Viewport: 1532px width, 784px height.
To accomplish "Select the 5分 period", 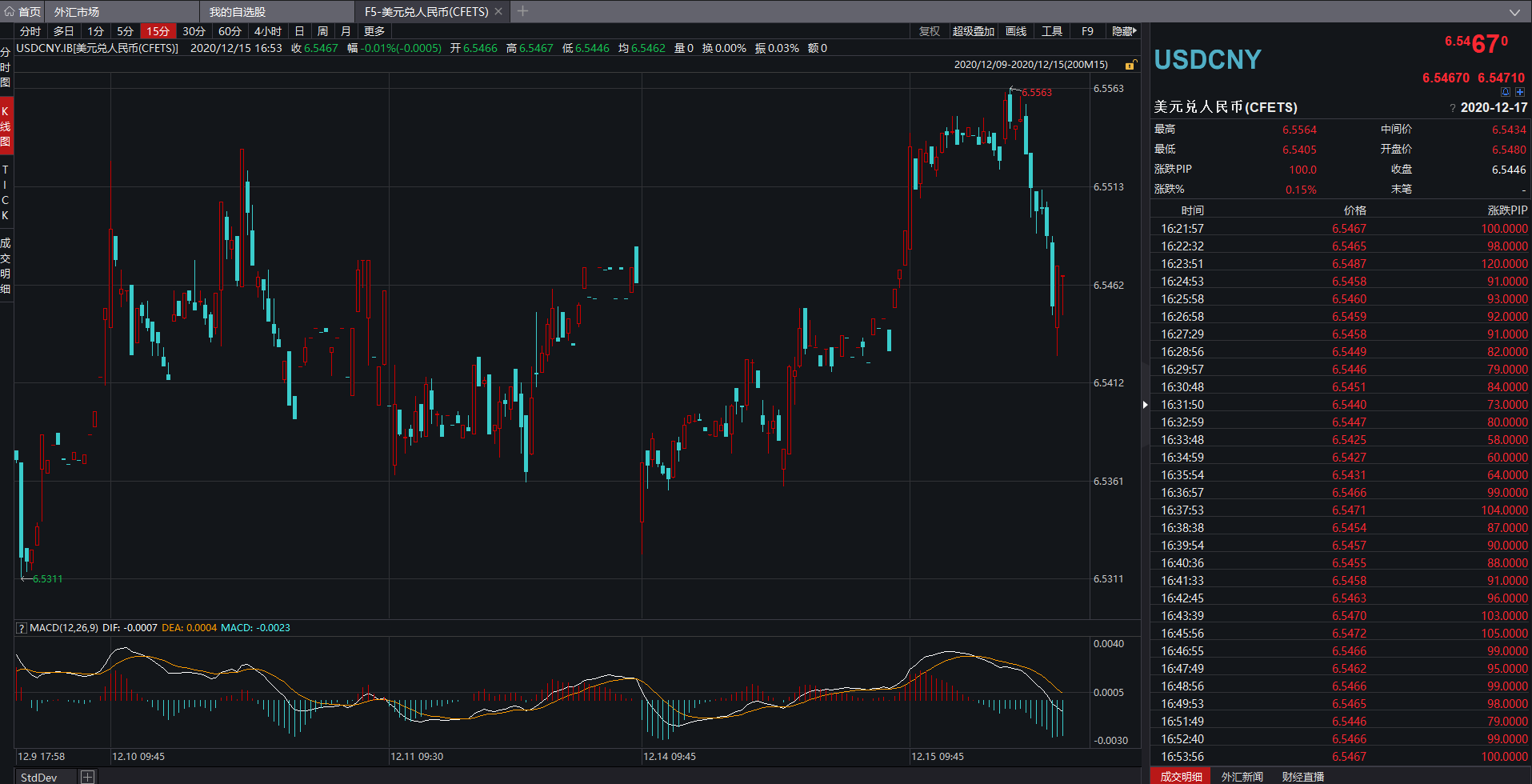I will [125, 31].
